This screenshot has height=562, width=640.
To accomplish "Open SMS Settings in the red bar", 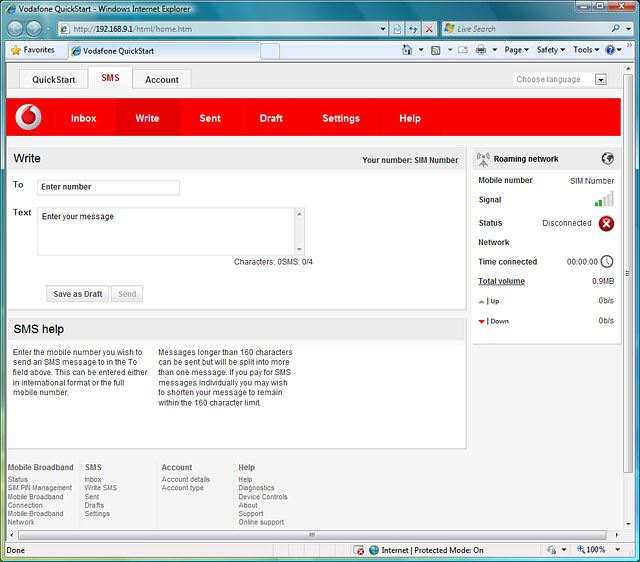I will pyautogui.click(x=341, y=118).
